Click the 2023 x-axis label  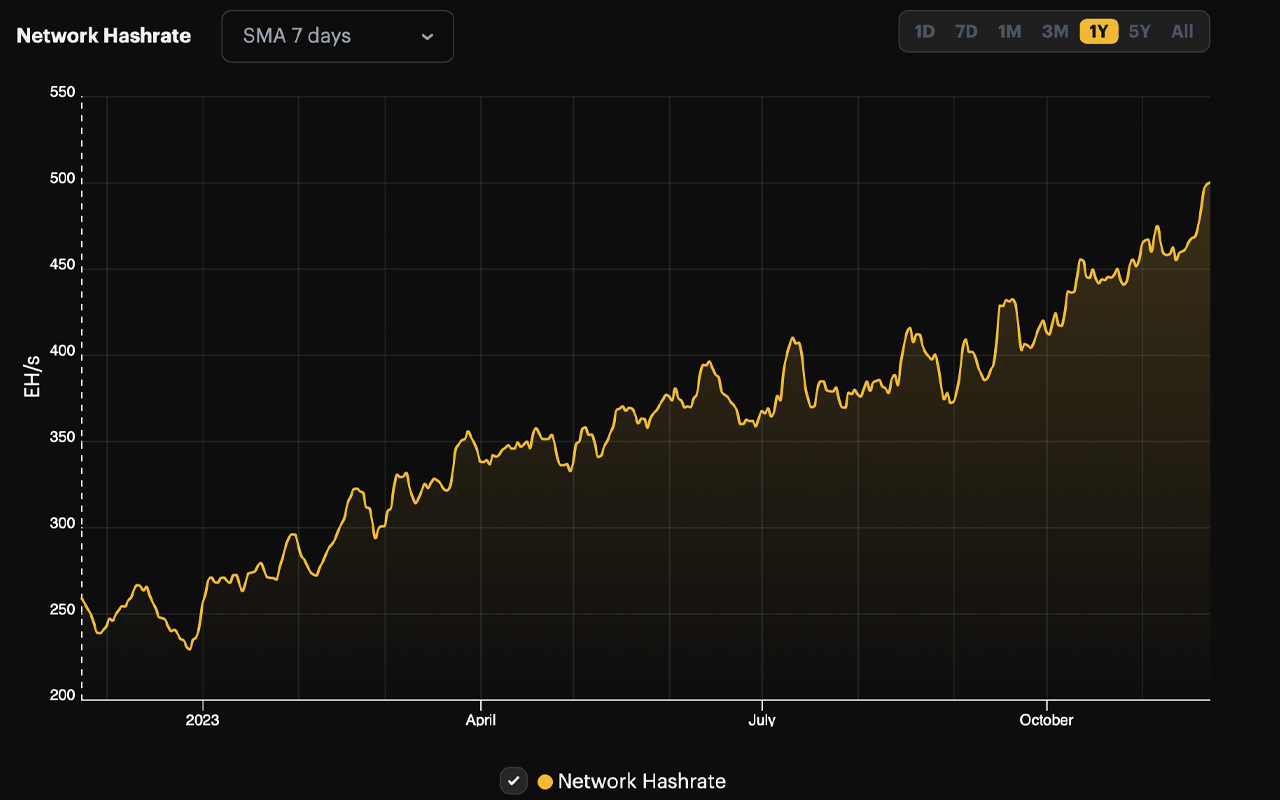pos(204,719)
